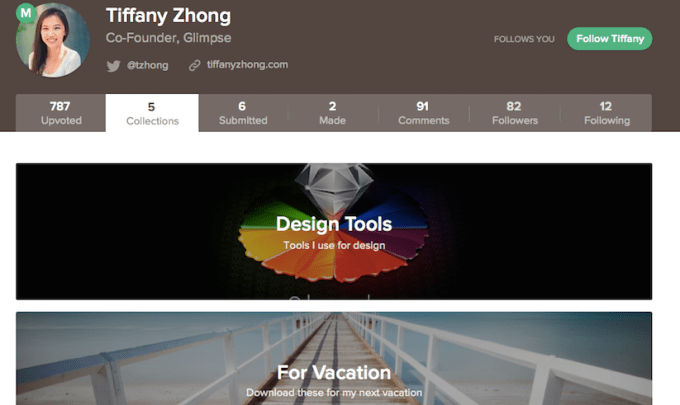The width and height of the screenshot is (680, 405).
Task: Open the For Vacation collection card
Action: click(334, 358)
